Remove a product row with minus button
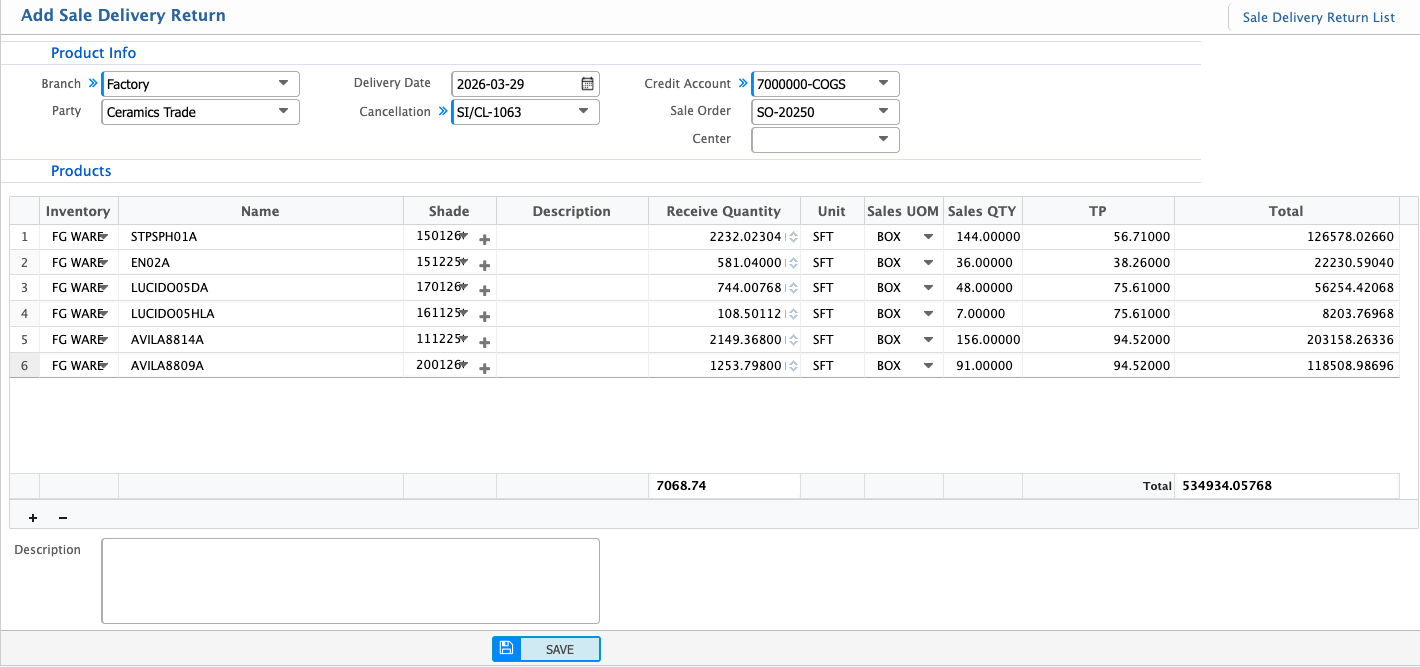The image size is (1420, 667). tap(63, 518)
